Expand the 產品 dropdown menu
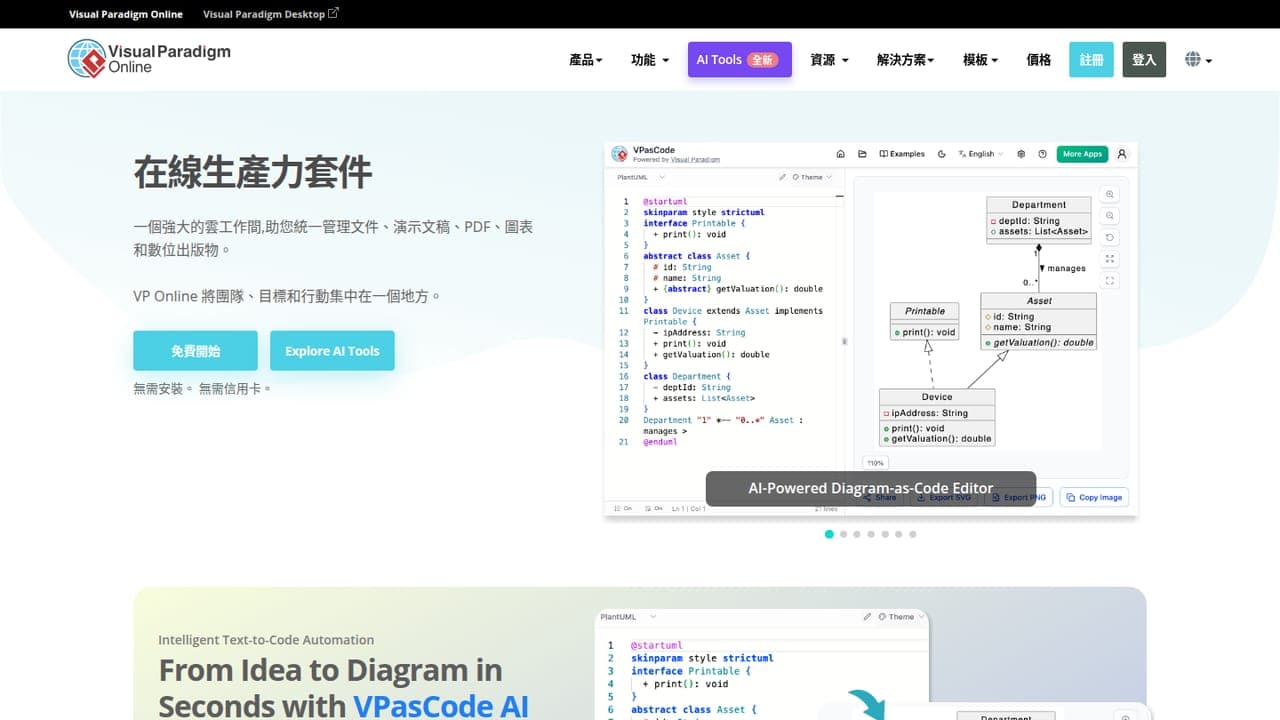This screenshot has width=1280, height=720. pos(586,60)
